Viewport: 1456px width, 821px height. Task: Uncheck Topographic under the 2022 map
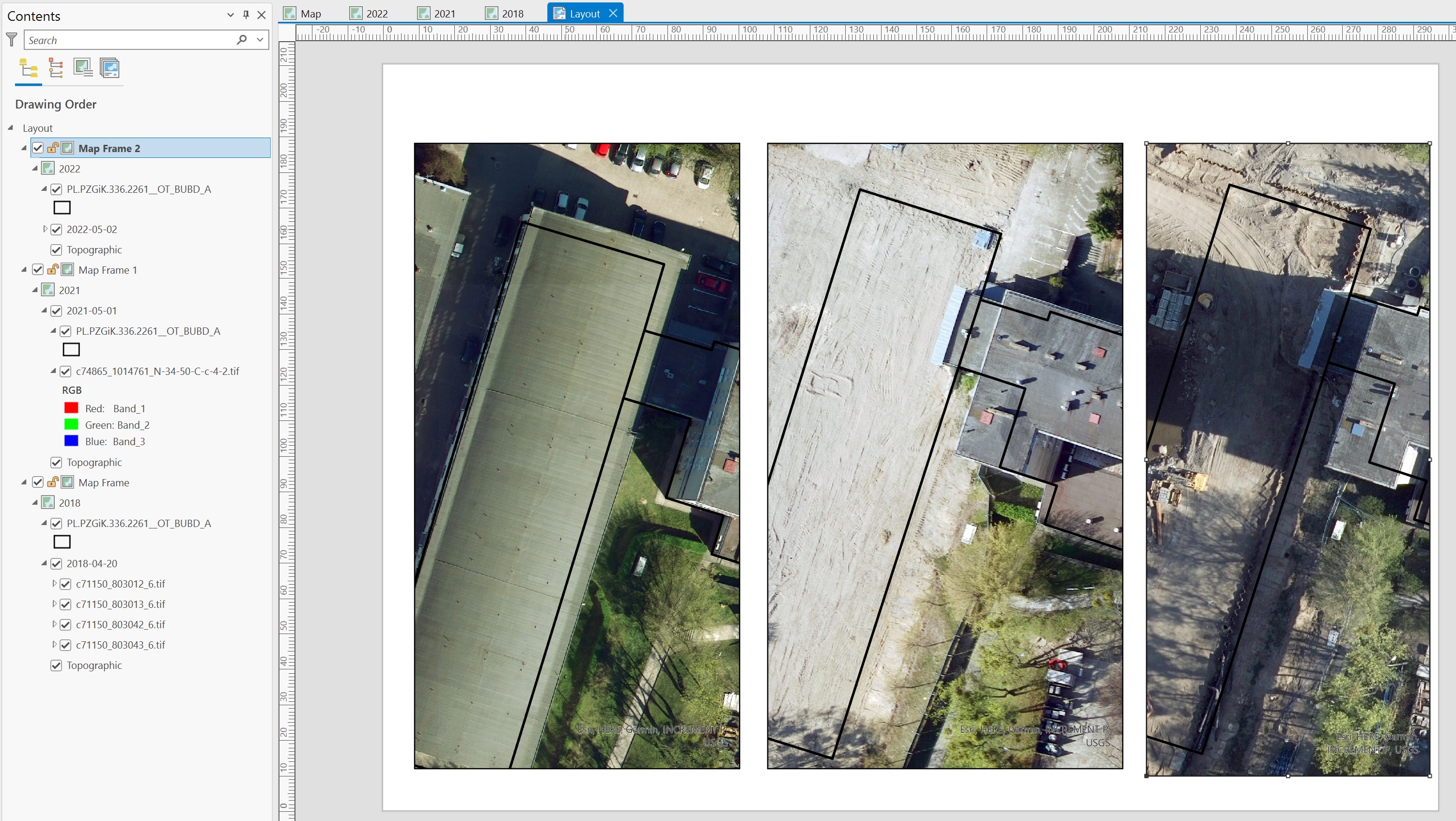(x=56, y=250)
